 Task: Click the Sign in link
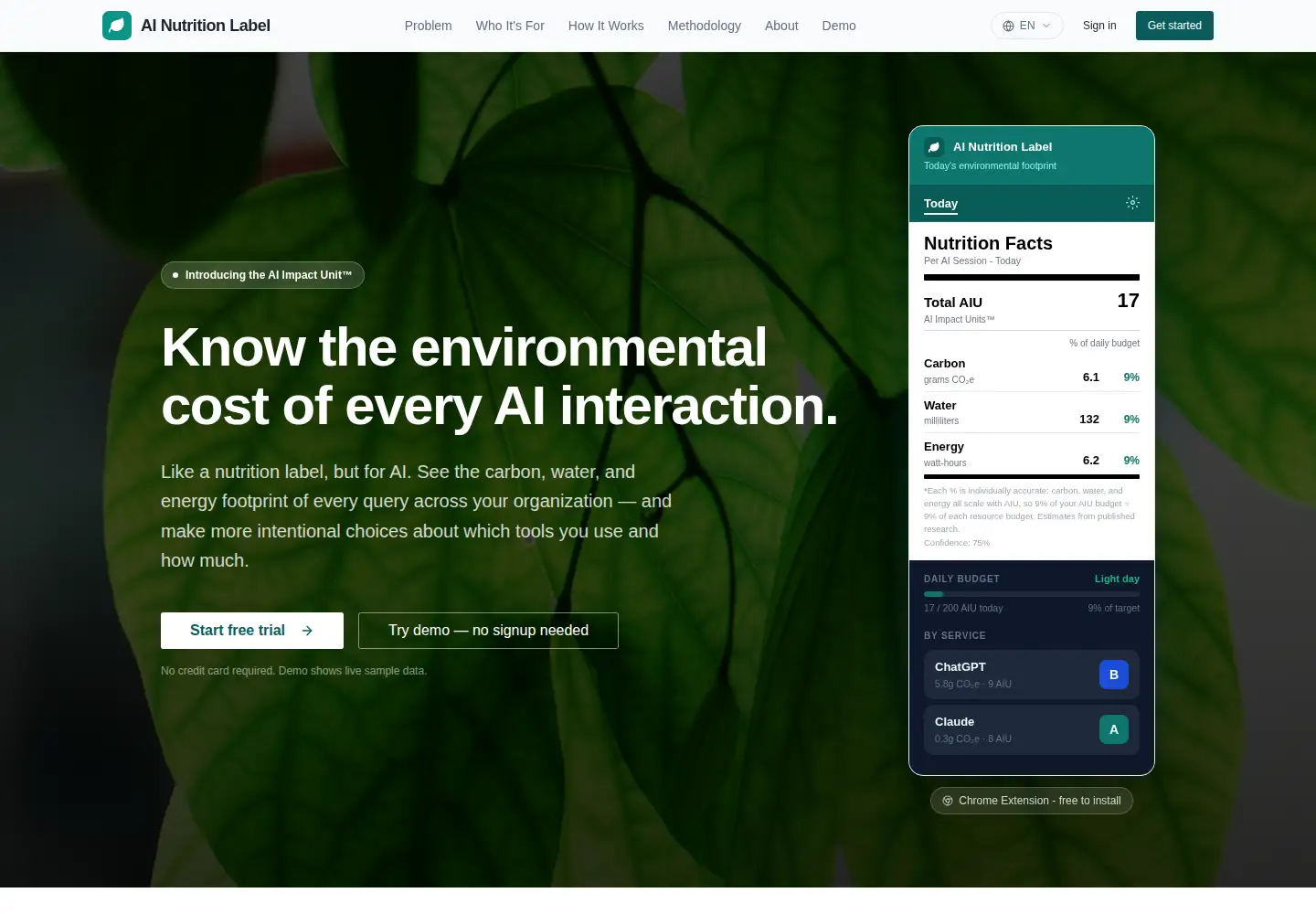pyautogui.click(x=1099, y=26)
